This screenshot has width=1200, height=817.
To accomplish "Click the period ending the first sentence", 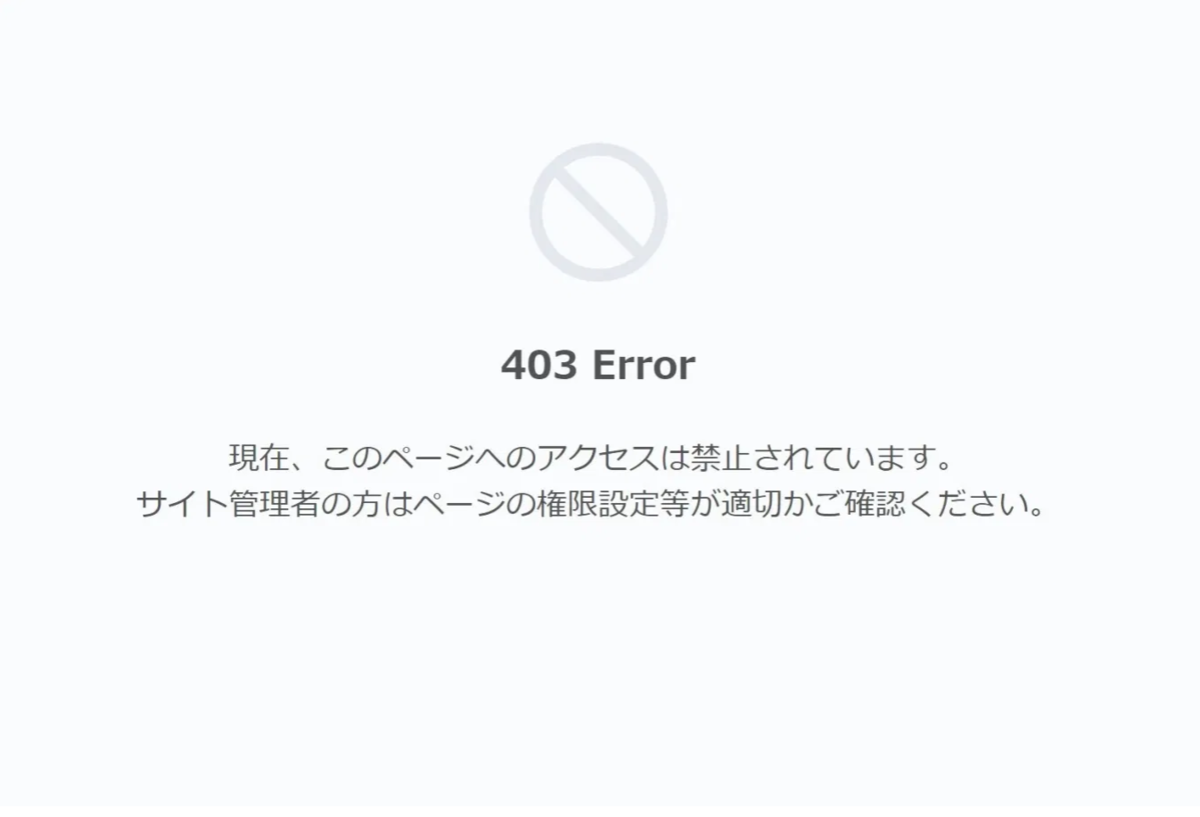I will [935, 469].
